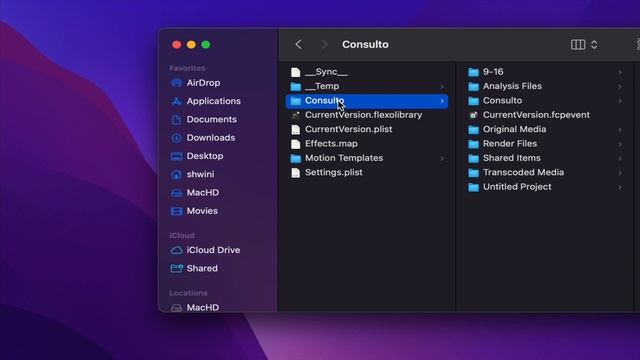This screenshot has width=640, height=360.
Task: Open iCloud Drive in the sidebar
Action: [205, 250]
